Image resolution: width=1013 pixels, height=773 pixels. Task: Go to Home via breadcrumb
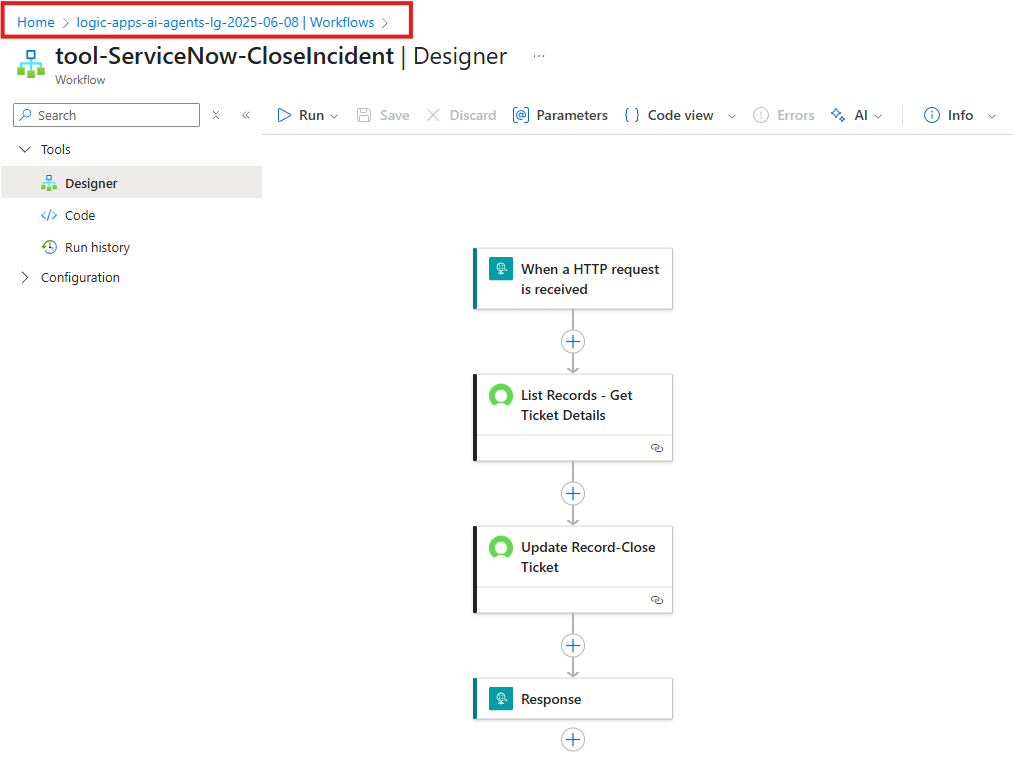[x=36, y=22]
